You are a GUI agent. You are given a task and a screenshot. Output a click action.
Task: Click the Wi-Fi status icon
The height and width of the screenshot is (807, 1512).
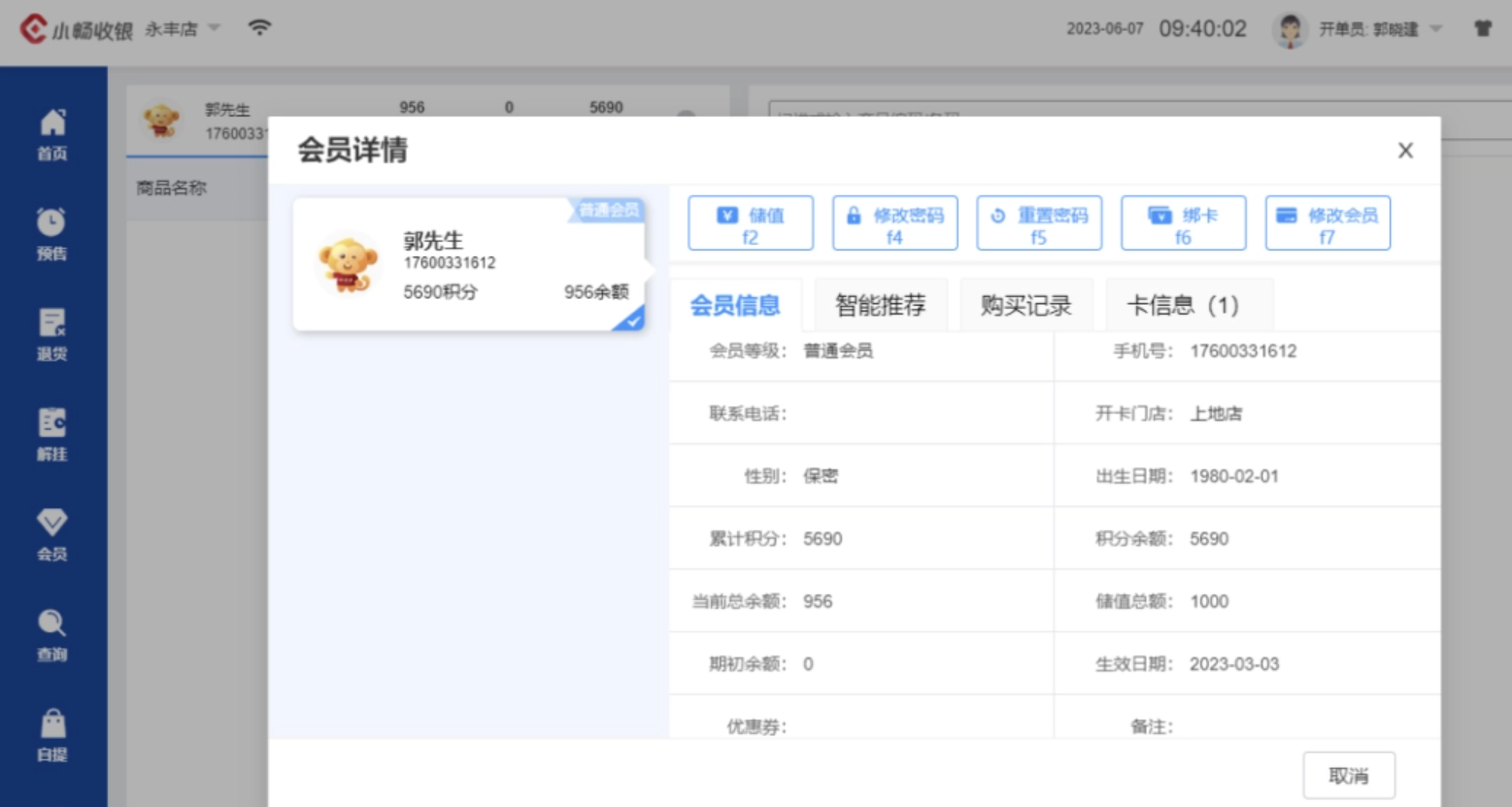click(259, 28)
